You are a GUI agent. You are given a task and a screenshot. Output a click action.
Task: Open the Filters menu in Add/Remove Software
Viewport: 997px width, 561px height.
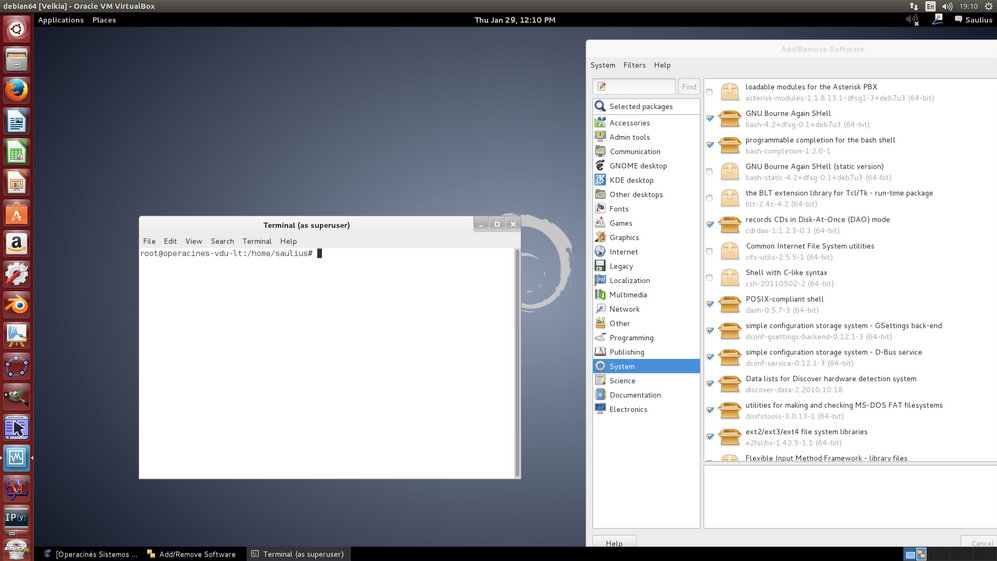(634, 65)
